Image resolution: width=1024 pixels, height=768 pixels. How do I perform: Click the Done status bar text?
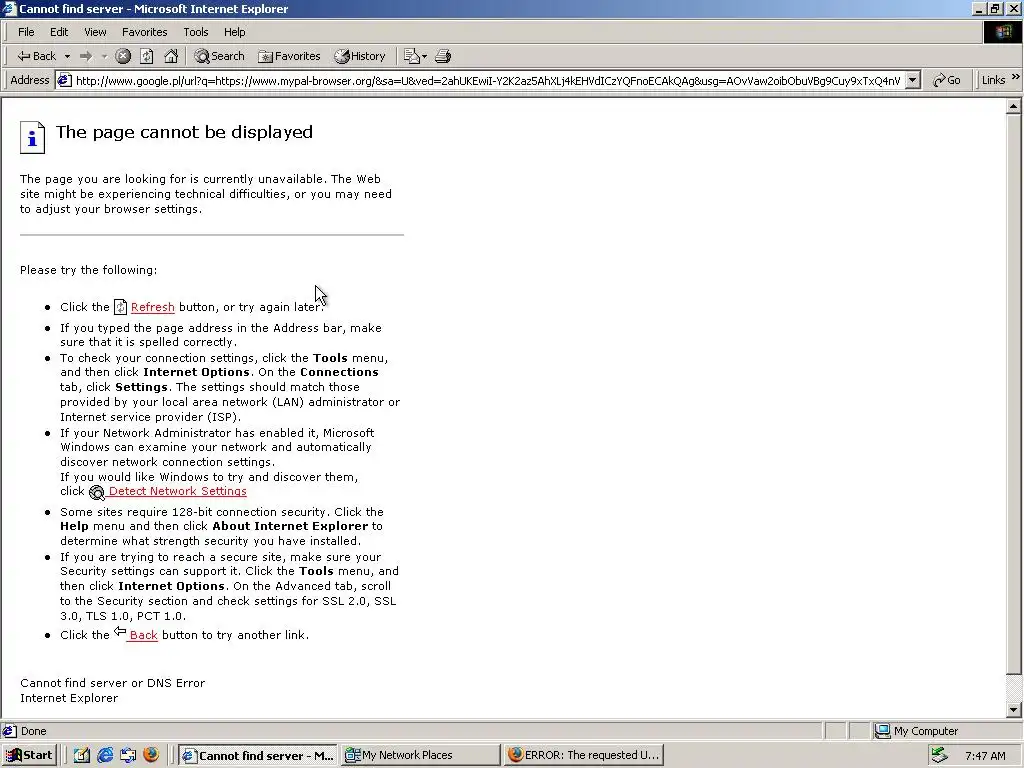33,731
